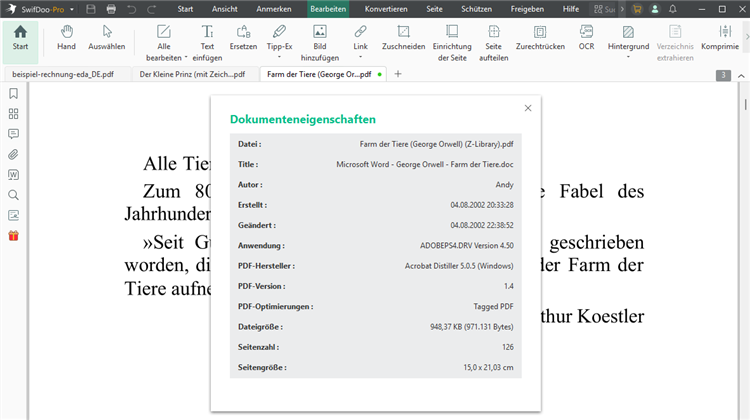Open the comments sidebar panel
The image size is (750, 420).
[13, 134]
